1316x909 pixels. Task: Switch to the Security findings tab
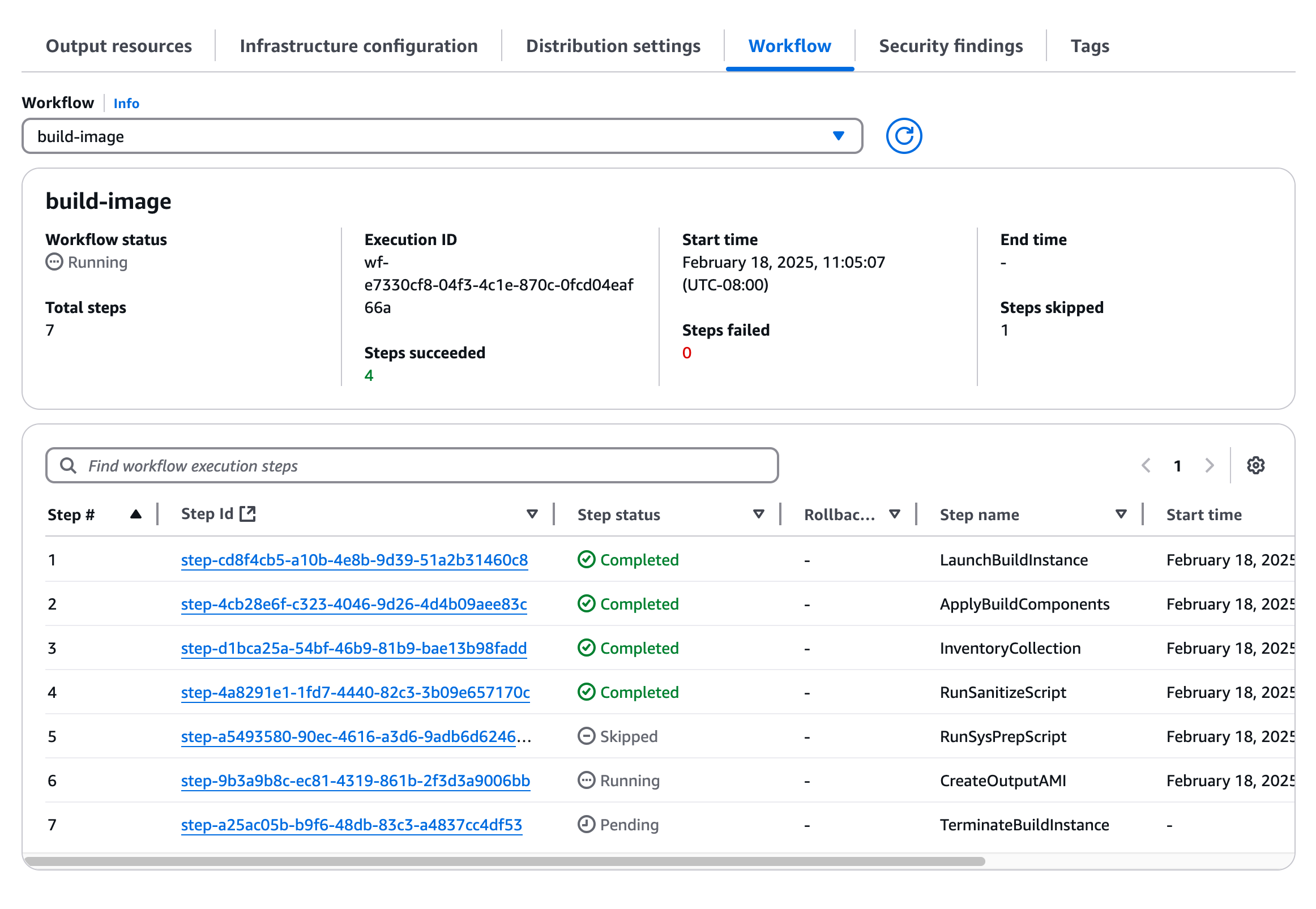coord(950,46)
